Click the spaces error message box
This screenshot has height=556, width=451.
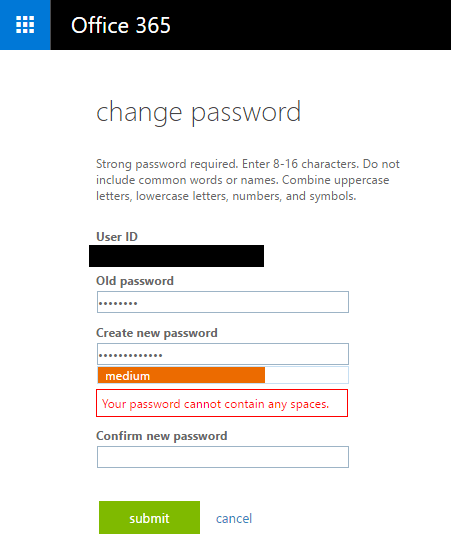point(222,403)
